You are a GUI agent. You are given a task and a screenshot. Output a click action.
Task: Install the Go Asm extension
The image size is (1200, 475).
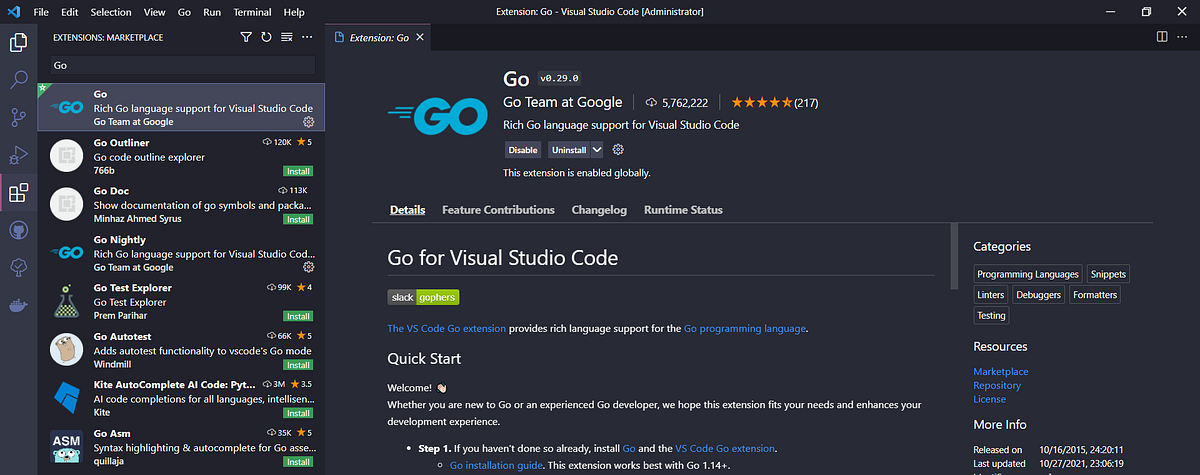(x=298, y=462)
